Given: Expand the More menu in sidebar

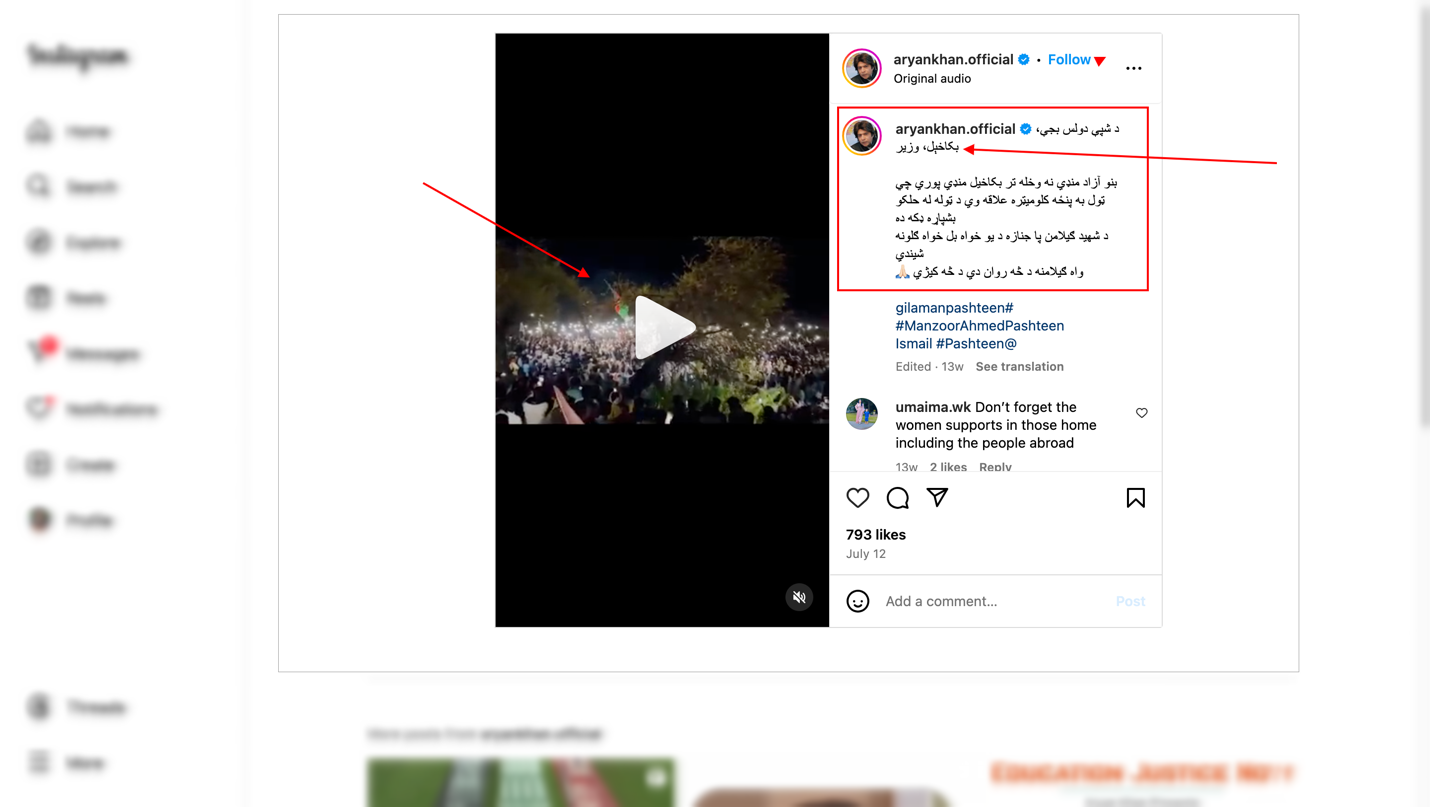Looking at the screenshot, I should click(66, 763).
